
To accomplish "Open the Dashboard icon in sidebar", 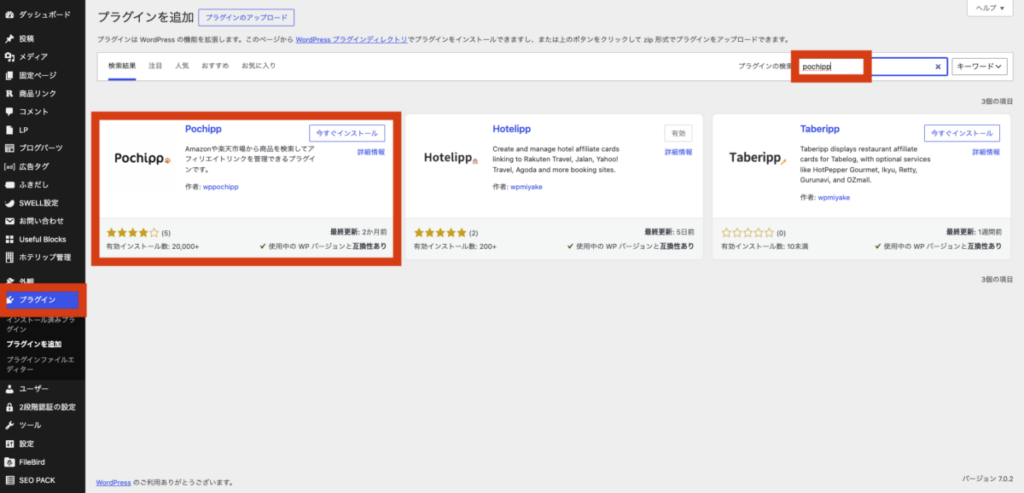I will (9, 14).
